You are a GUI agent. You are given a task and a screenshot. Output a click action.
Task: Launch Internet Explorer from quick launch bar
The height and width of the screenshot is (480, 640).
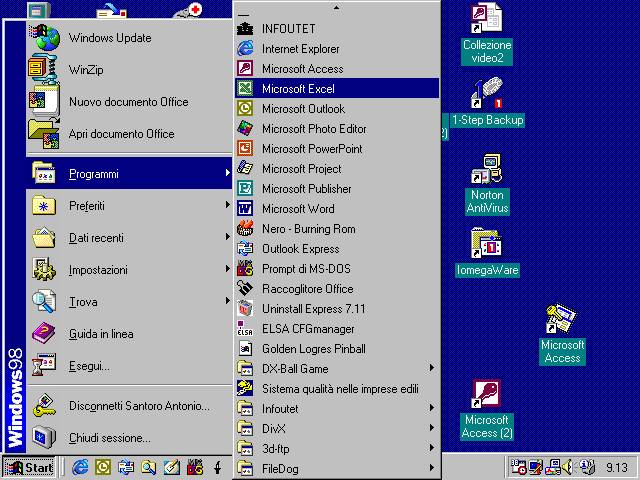(80, 467)
